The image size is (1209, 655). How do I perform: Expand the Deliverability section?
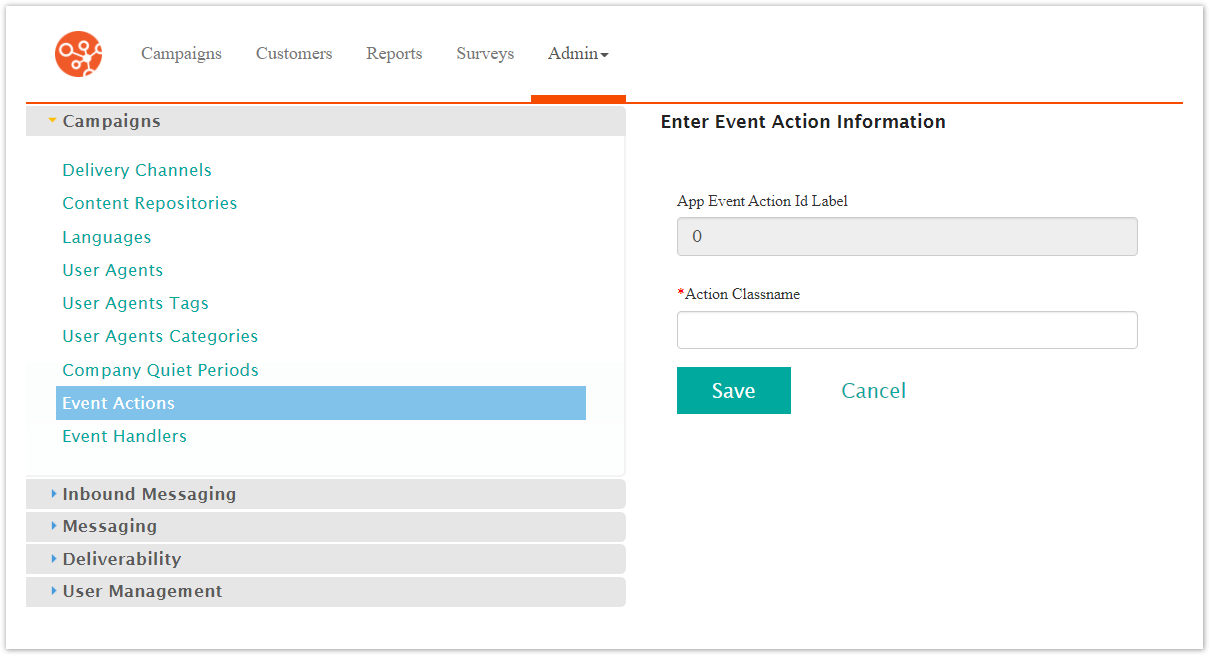pos(326,559)
